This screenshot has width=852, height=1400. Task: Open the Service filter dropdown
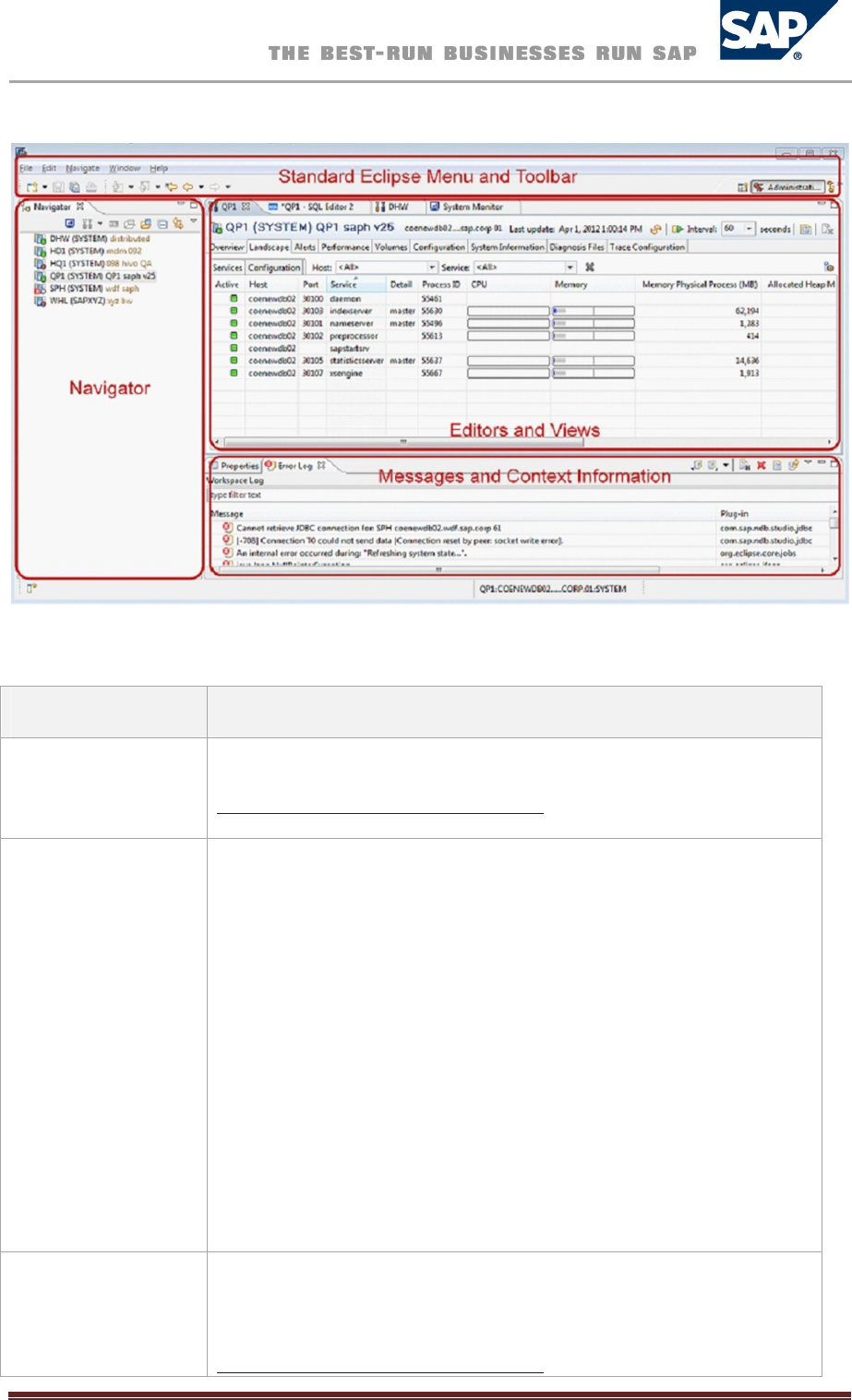click(x=524, y=268)
